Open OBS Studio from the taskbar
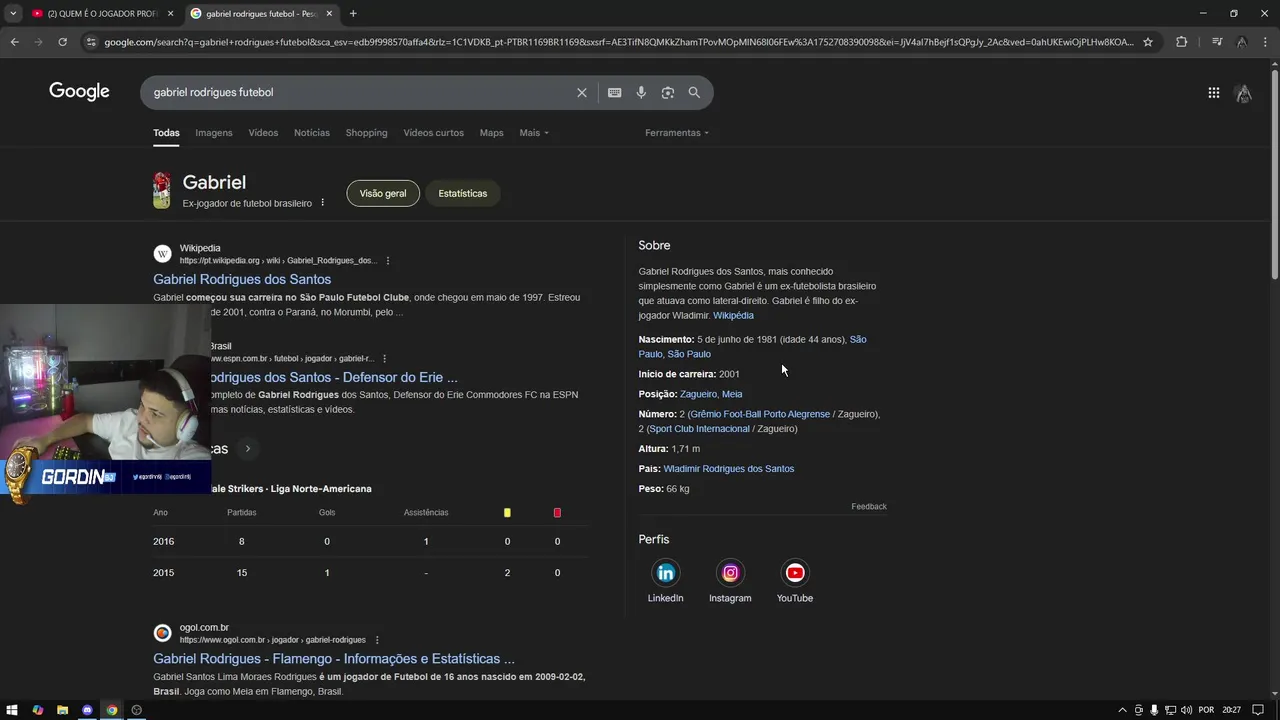 pyautogui.click(x=137, y=710)
